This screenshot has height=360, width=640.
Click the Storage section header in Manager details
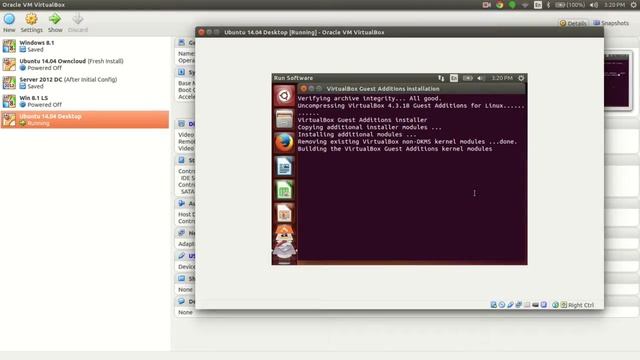click(186, 160)
